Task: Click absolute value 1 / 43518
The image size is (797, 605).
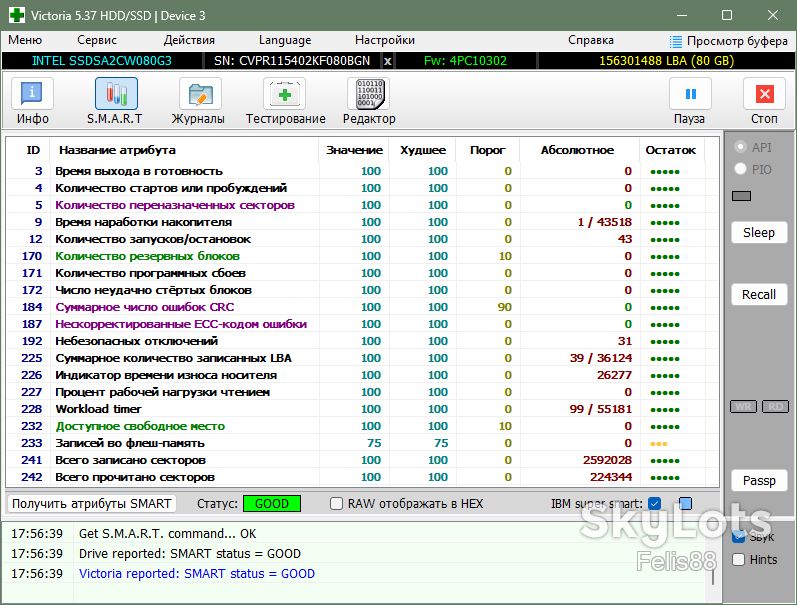Action: [x=605, y=222]
